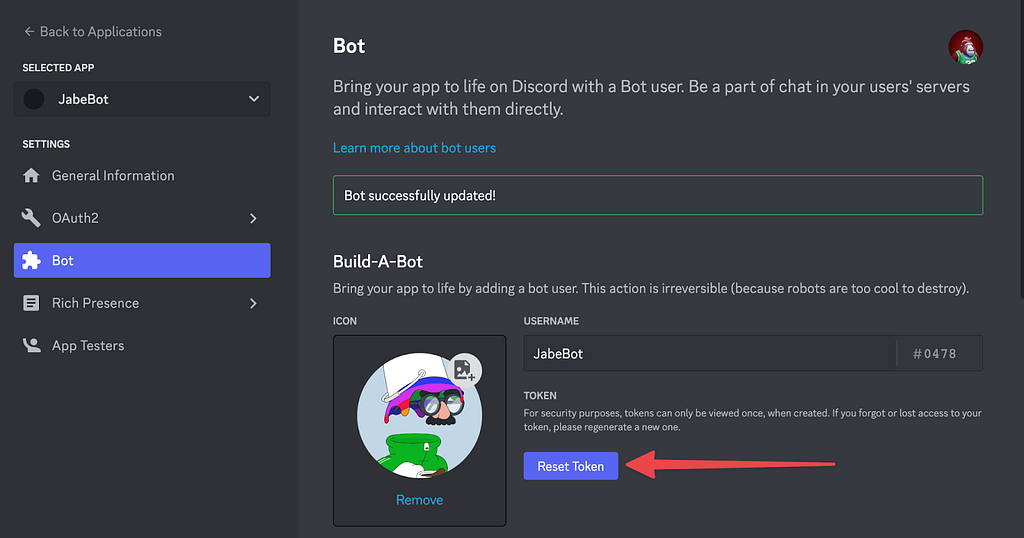Click the Bot puzzle piece icon
Screen dimensions: 1024x538
click(31, 261)
